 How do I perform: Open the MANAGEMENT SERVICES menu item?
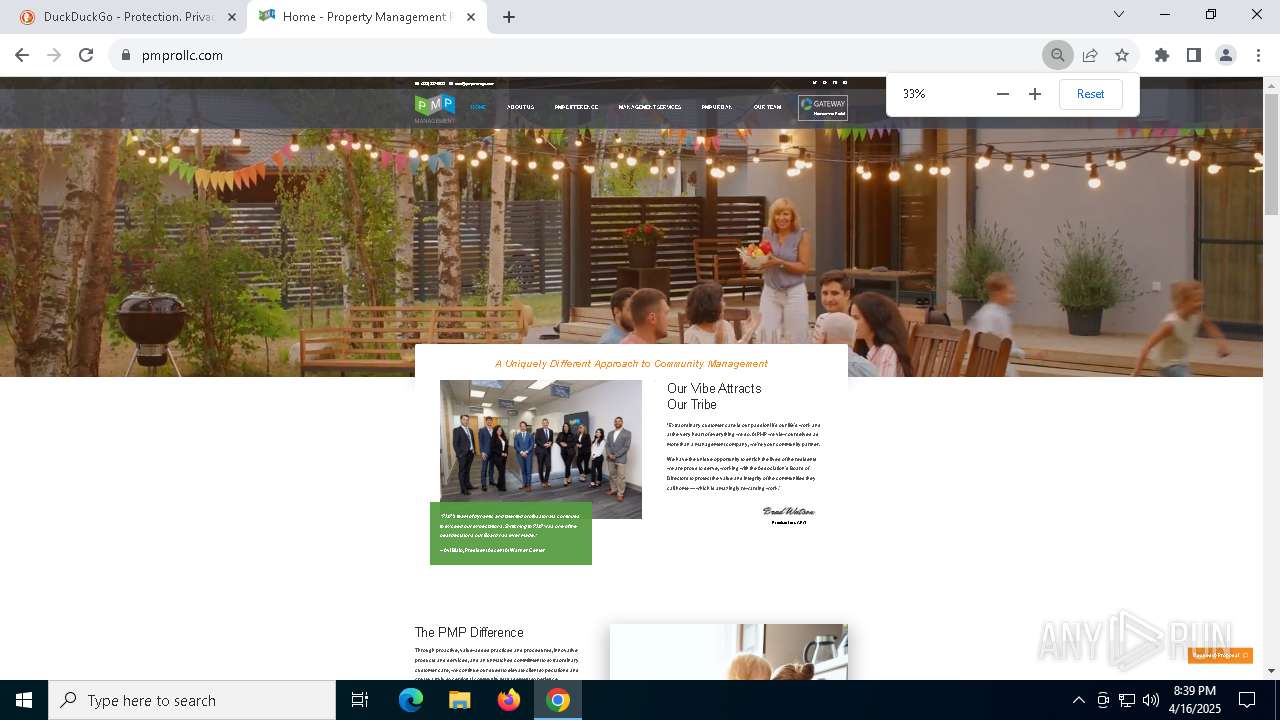[650, 107]
